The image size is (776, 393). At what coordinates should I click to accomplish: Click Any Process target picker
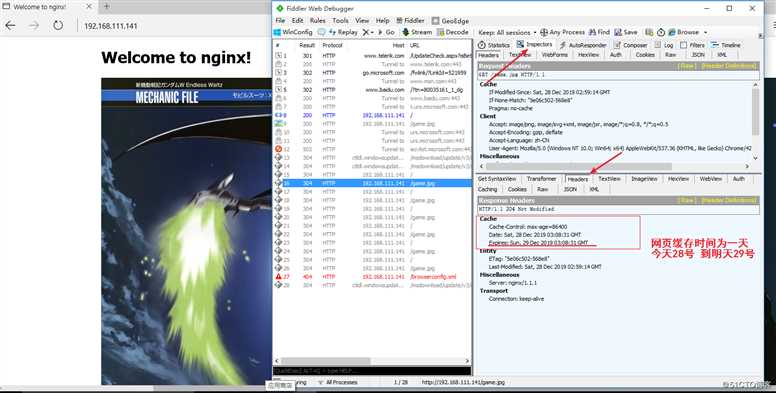coord(562,32)
